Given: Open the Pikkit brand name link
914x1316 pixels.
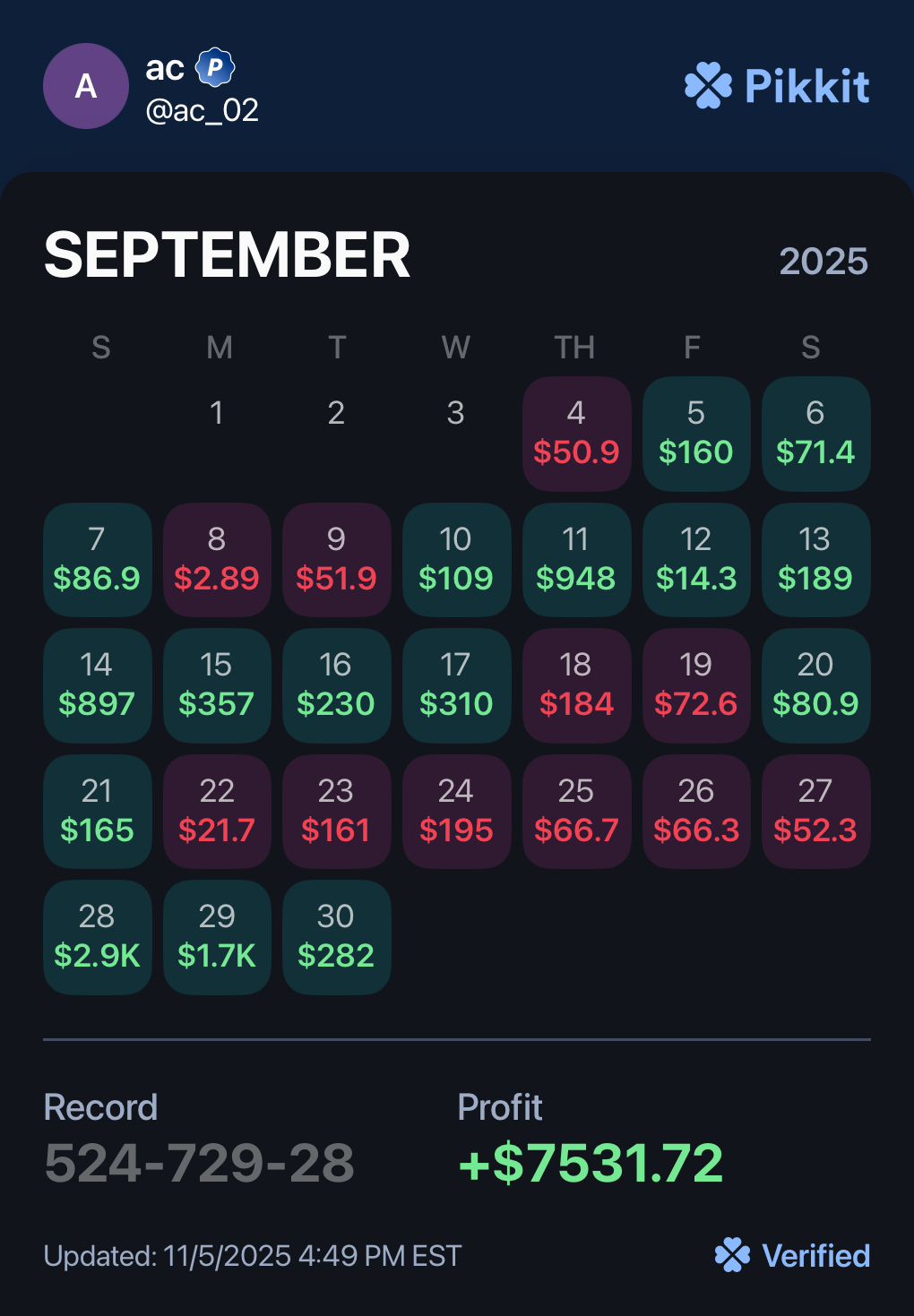Looking at the screenshot, I should coord(806,86).
